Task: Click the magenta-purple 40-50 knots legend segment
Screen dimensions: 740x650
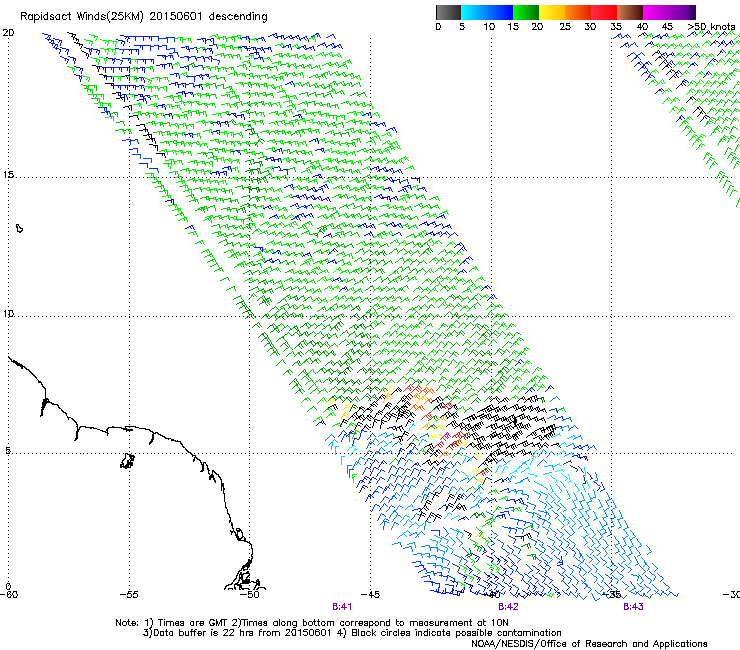Action: pyautogui.click(x=669, y=12)
